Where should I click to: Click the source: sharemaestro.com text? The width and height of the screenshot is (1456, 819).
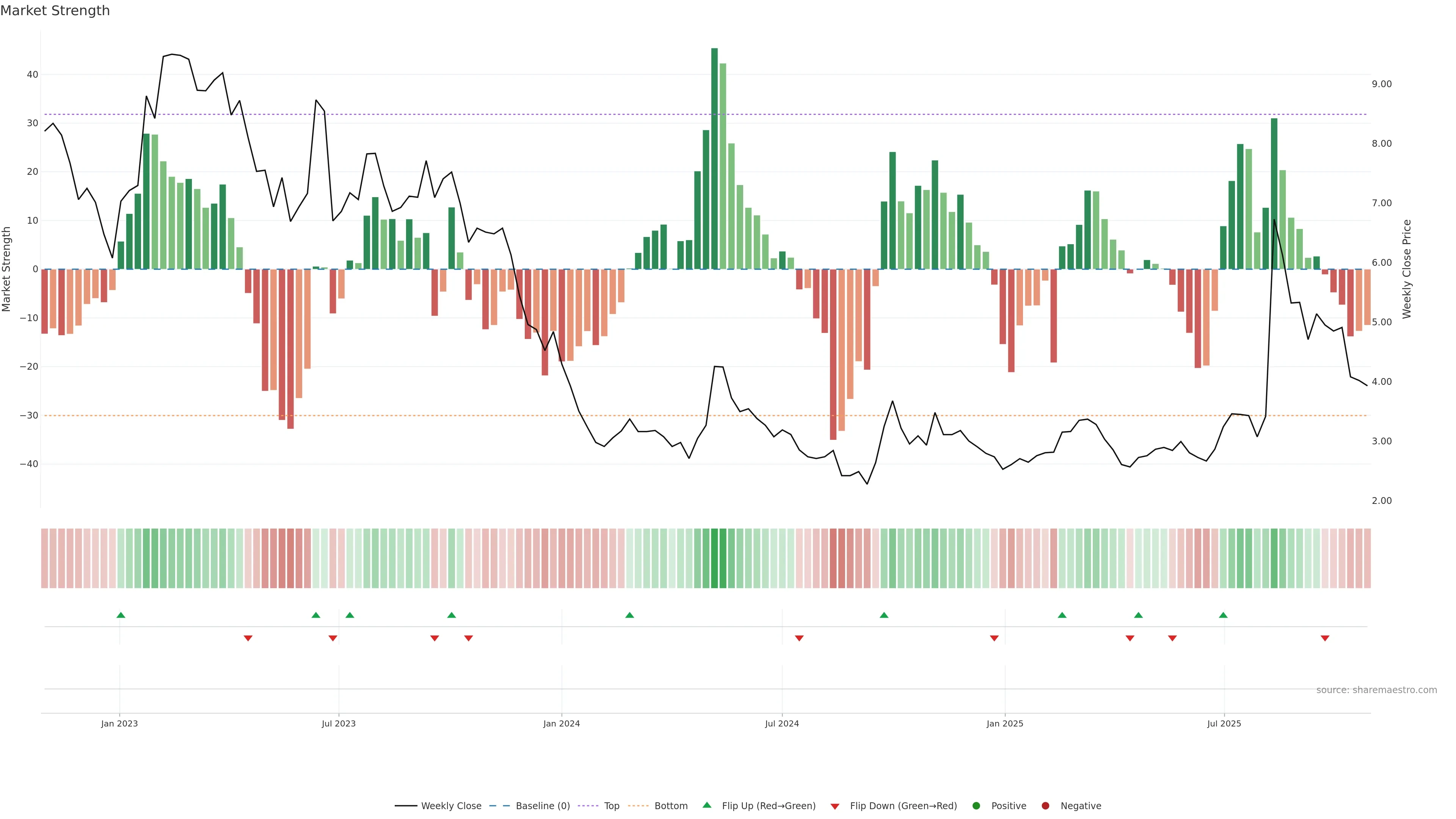(1376, 690)
